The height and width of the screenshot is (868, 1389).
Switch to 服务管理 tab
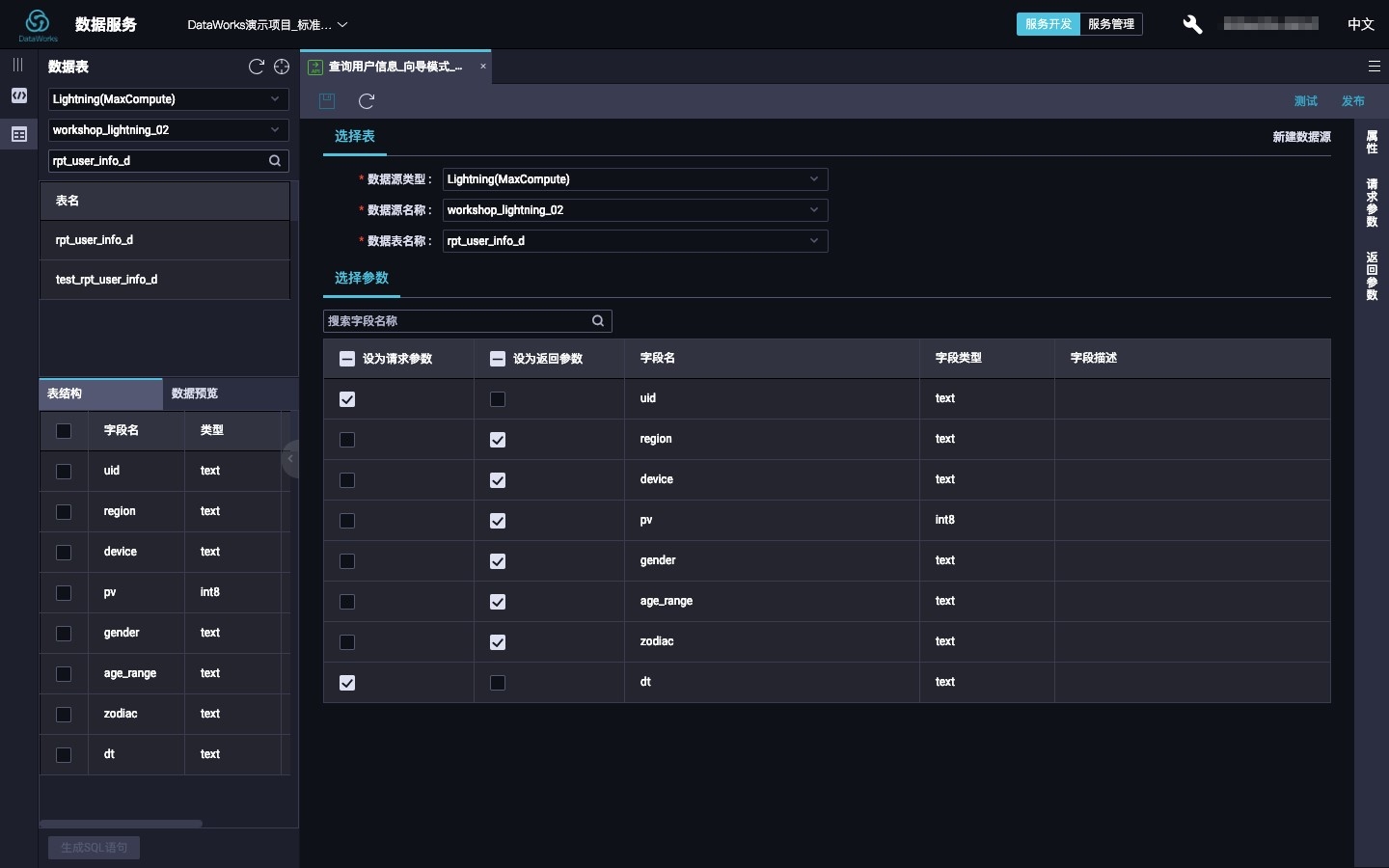[1111, 24]
